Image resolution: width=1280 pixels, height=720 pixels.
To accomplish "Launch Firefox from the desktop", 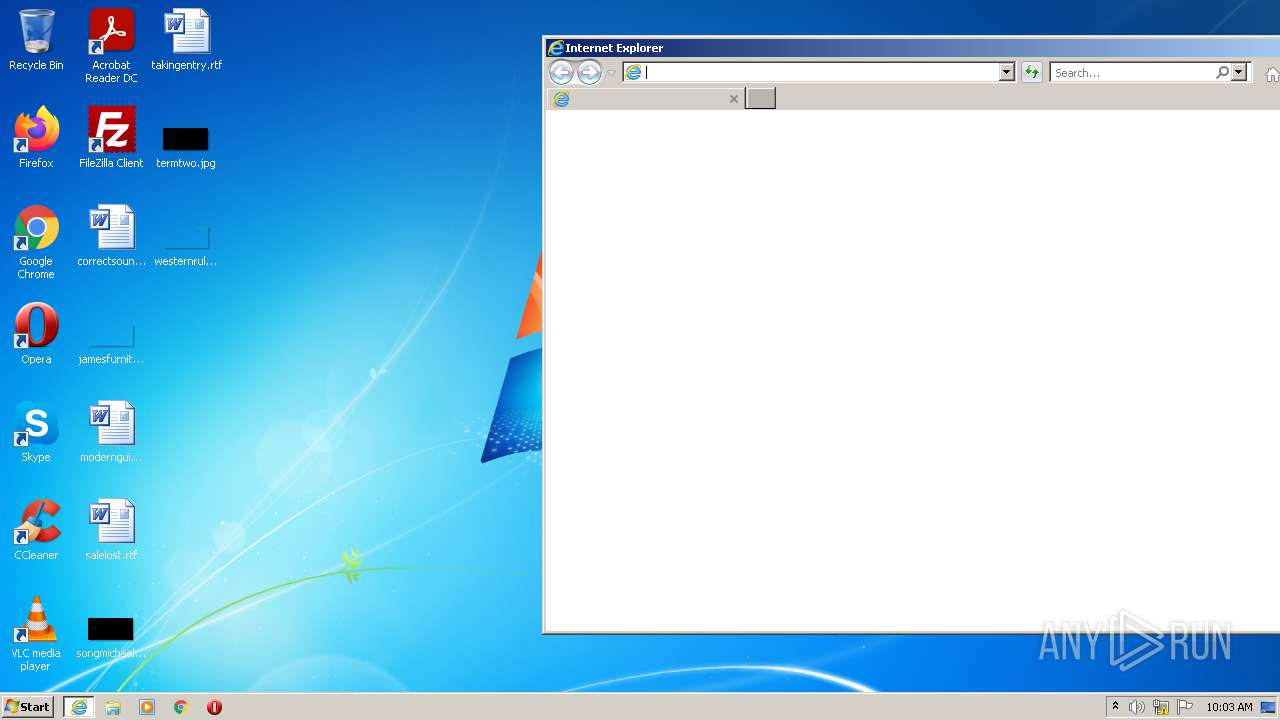I will click(x=36, y=138).
